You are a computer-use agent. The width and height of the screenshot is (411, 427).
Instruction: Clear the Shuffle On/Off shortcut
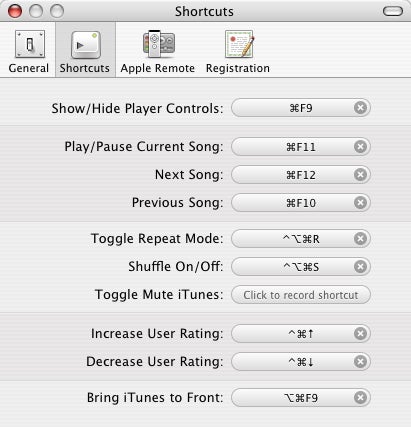pyautogui.click(x=360, y=267)
